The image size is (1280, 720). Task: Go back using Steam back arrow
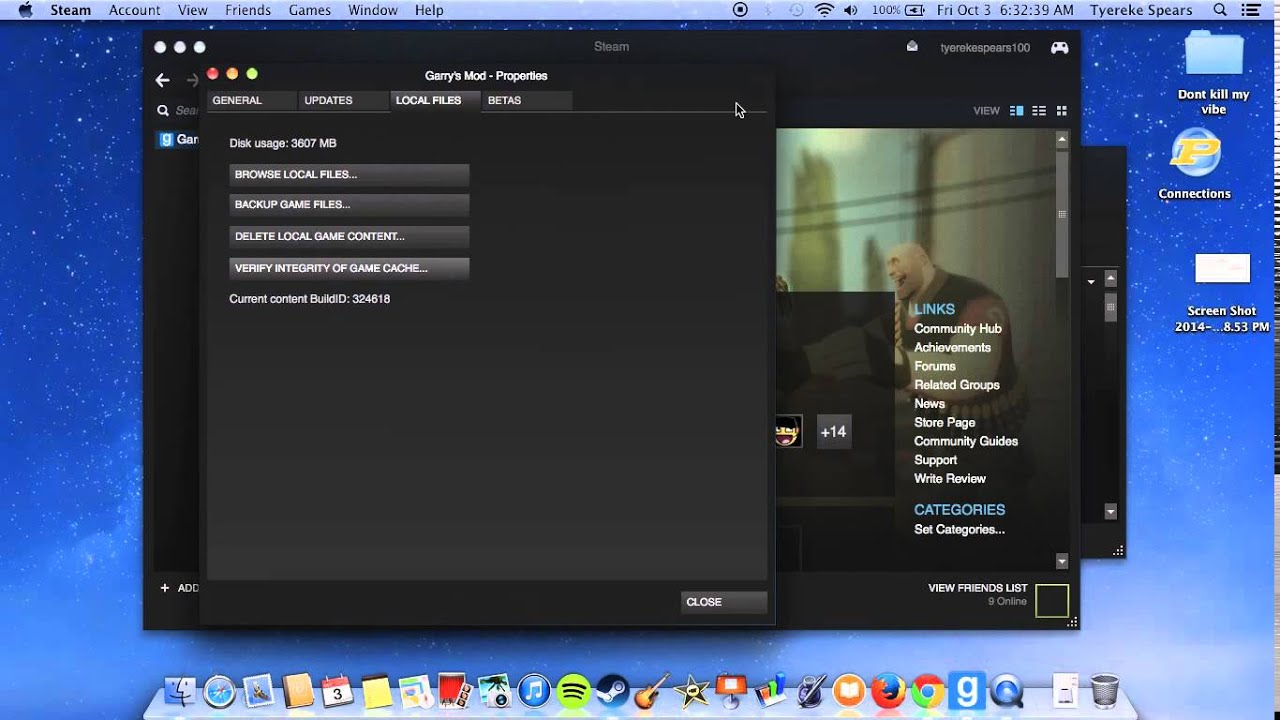click(162, 80)
